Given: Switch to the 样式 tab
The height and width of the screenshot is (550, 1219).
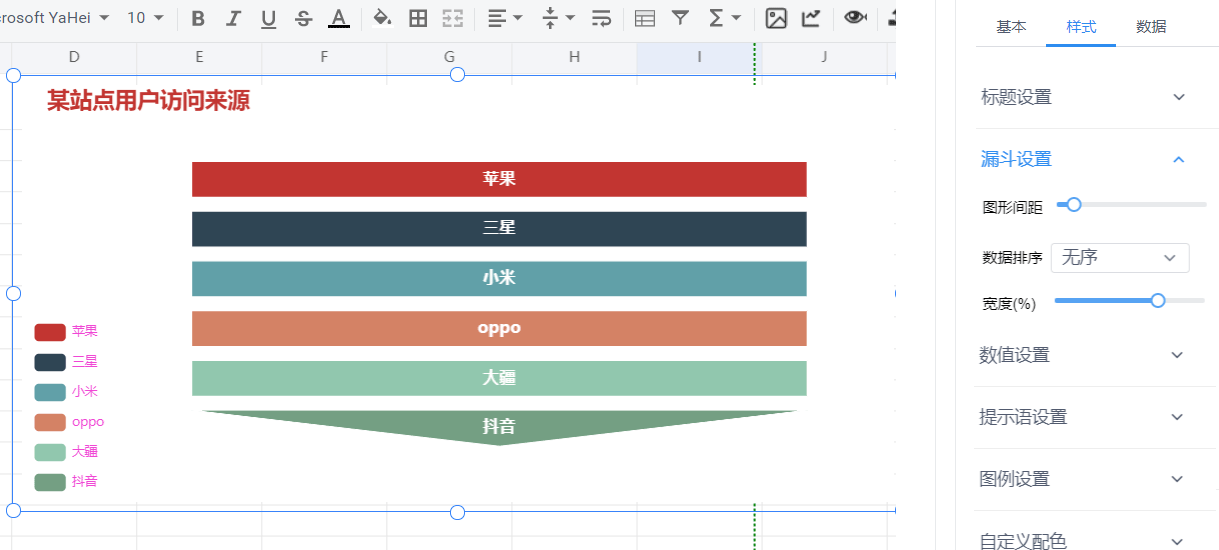Looking at the screenshot, I should (x=1081, y=27).
